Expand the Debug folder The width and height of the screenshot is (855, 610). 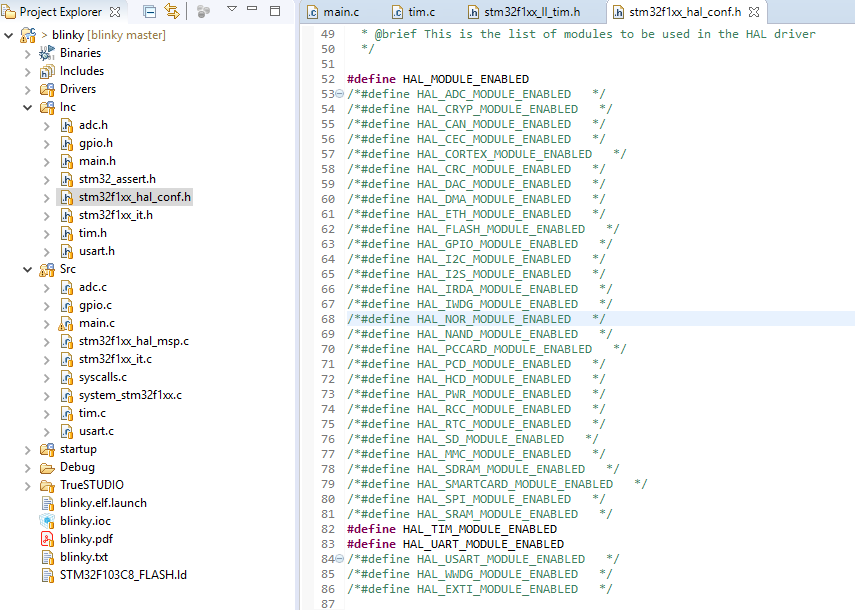click(x=28, y=467)
